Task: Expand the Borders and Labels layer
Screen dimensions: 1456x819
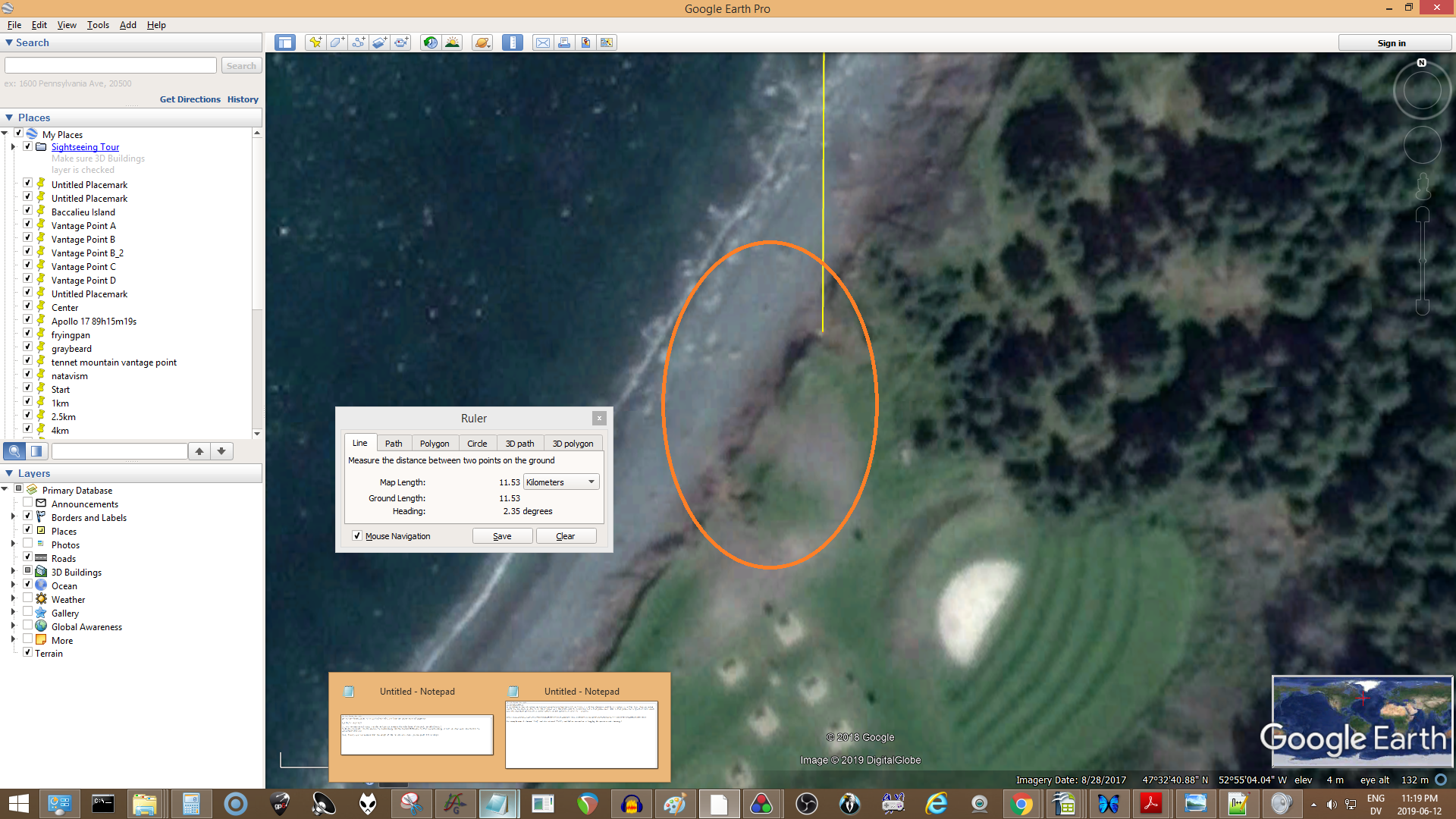Action: pyautogui.click(x=13, y=517)
